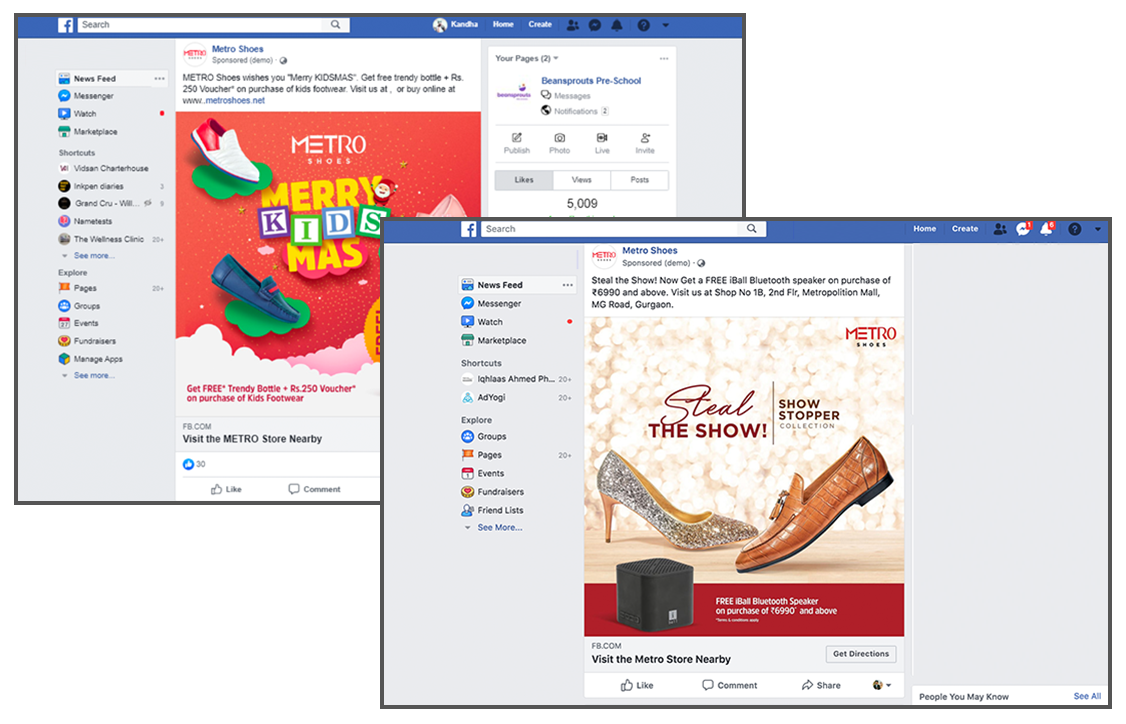Image resolution: width=1126 pixels, height=724 pixels.
Task: Comment on the Steal the Show ad post
Action: coord(730,685)
